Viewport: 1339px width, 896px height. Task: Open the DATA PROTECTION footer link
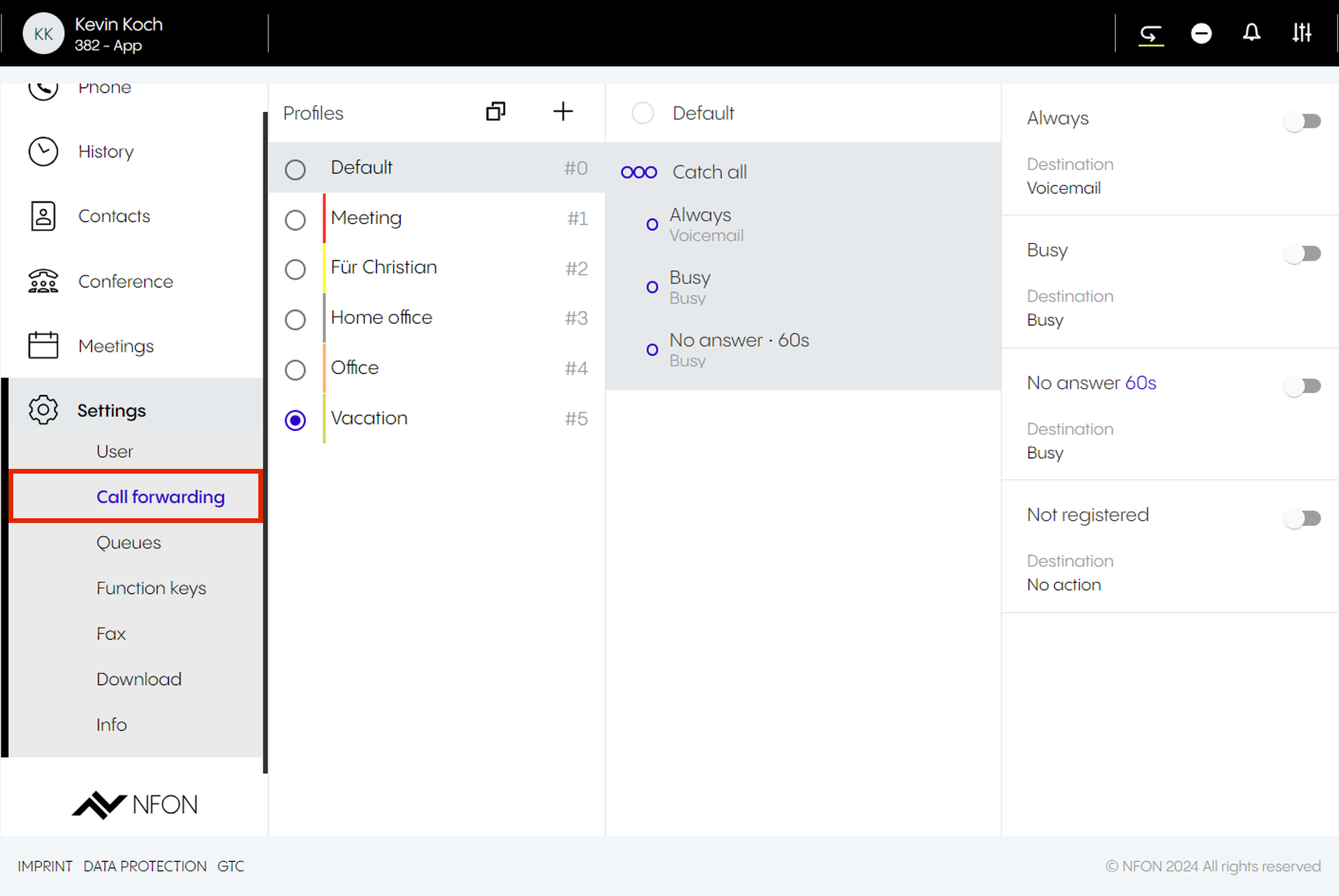[145, 866]
